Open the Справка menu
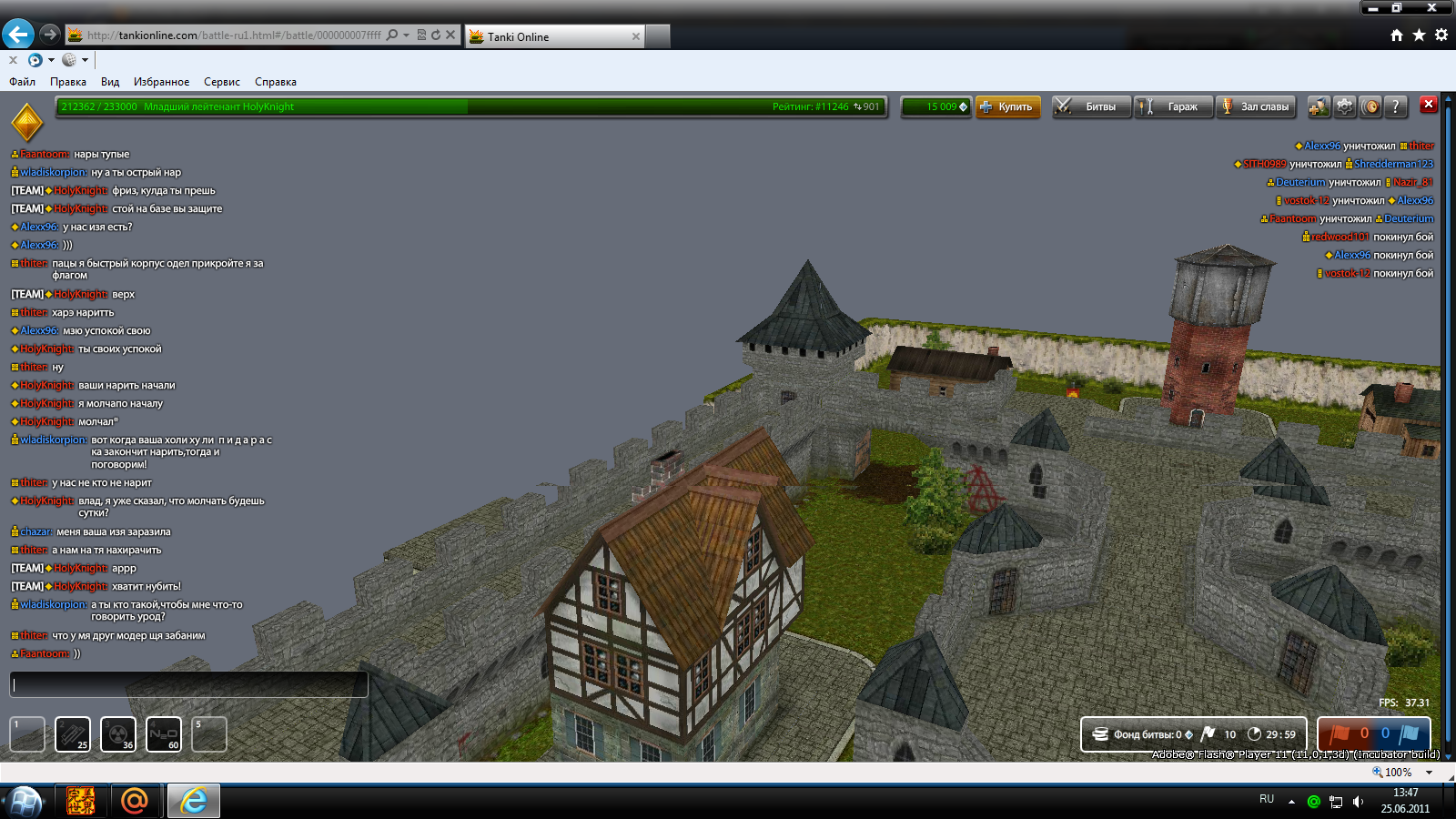1456x819 pixels. [x=276, y=82]
